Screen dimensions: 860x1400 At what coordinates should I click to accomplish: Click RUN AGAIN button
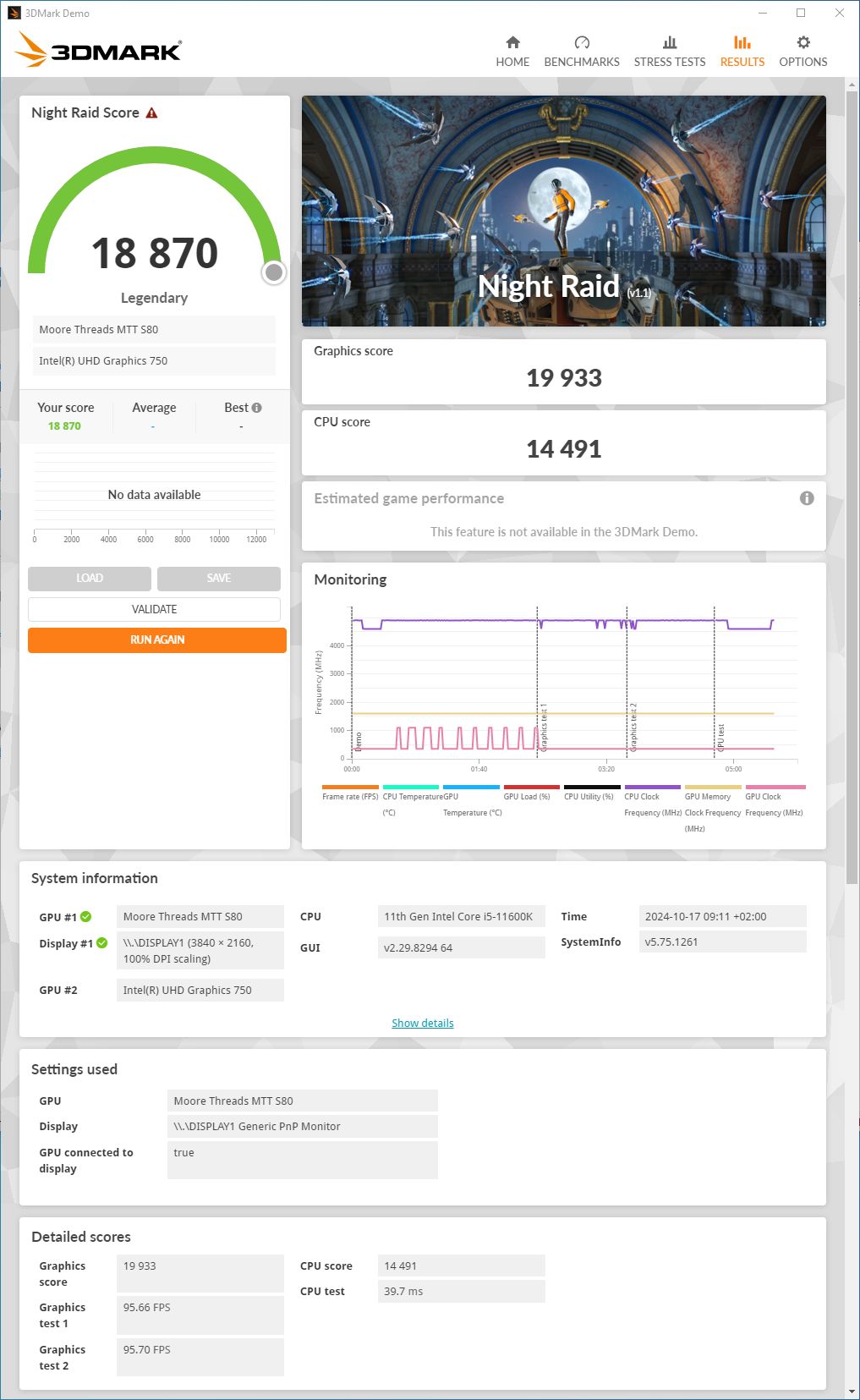[x=157, y=640]
